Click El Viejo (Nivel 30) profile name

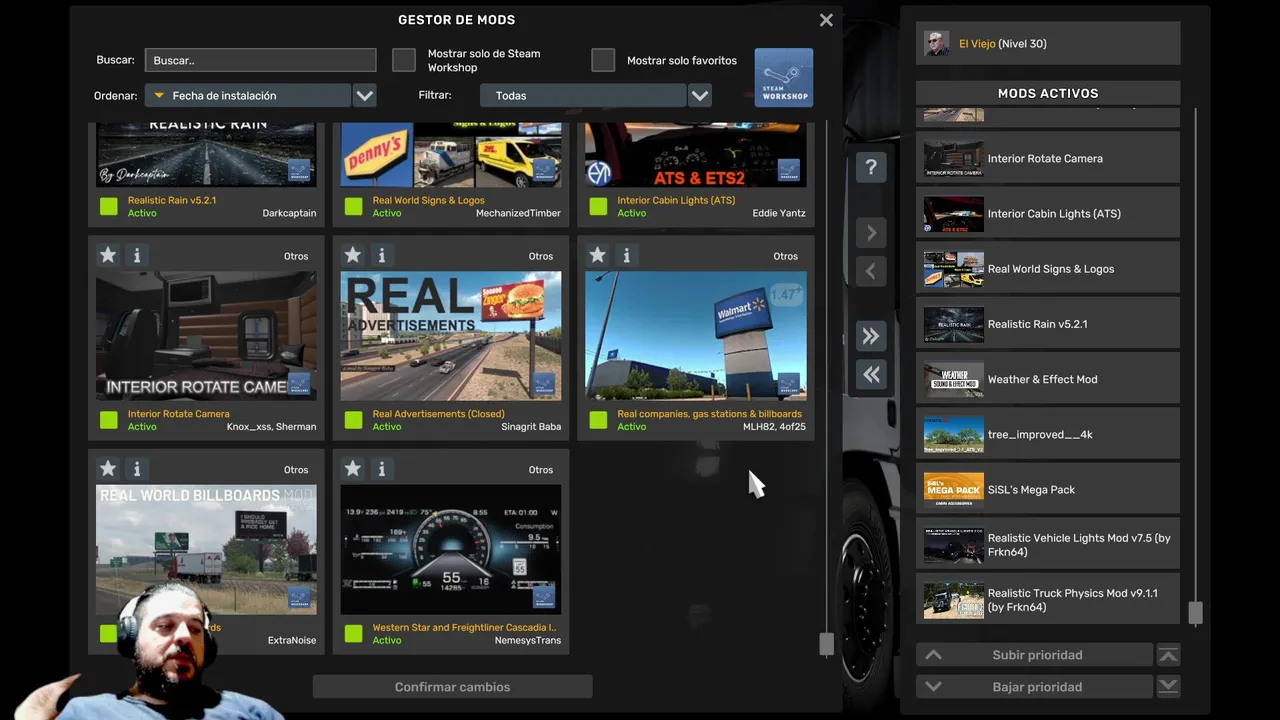(x=1003, y=44)
